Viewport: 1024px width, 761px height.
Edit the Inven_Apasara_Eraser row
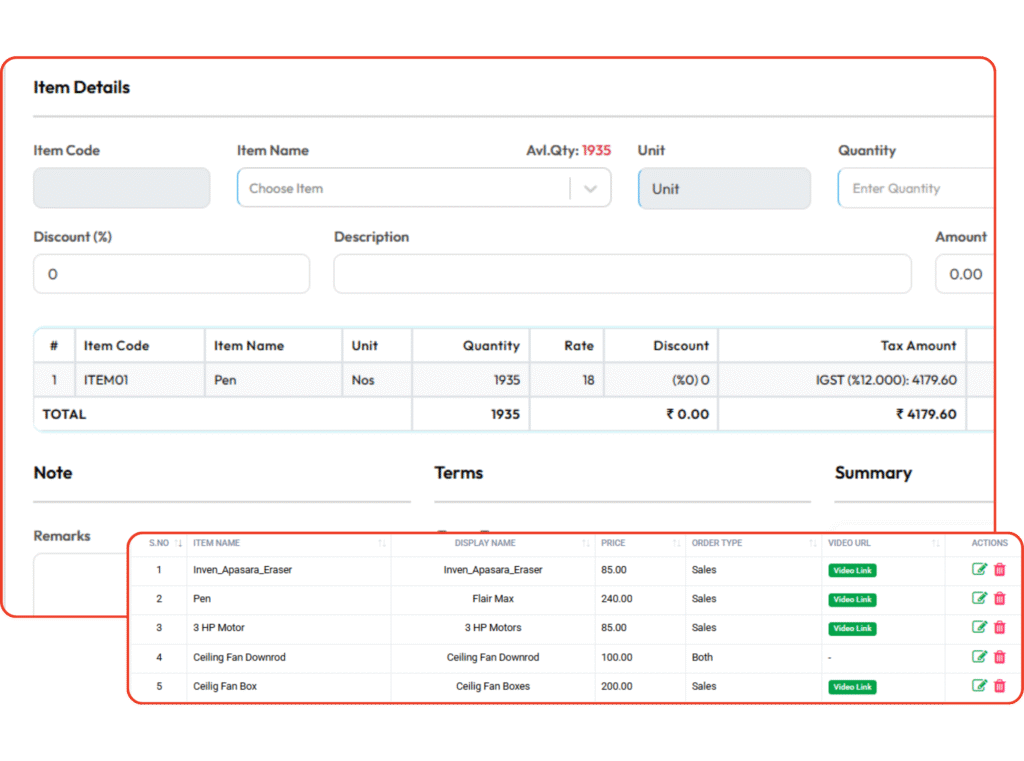979,570
